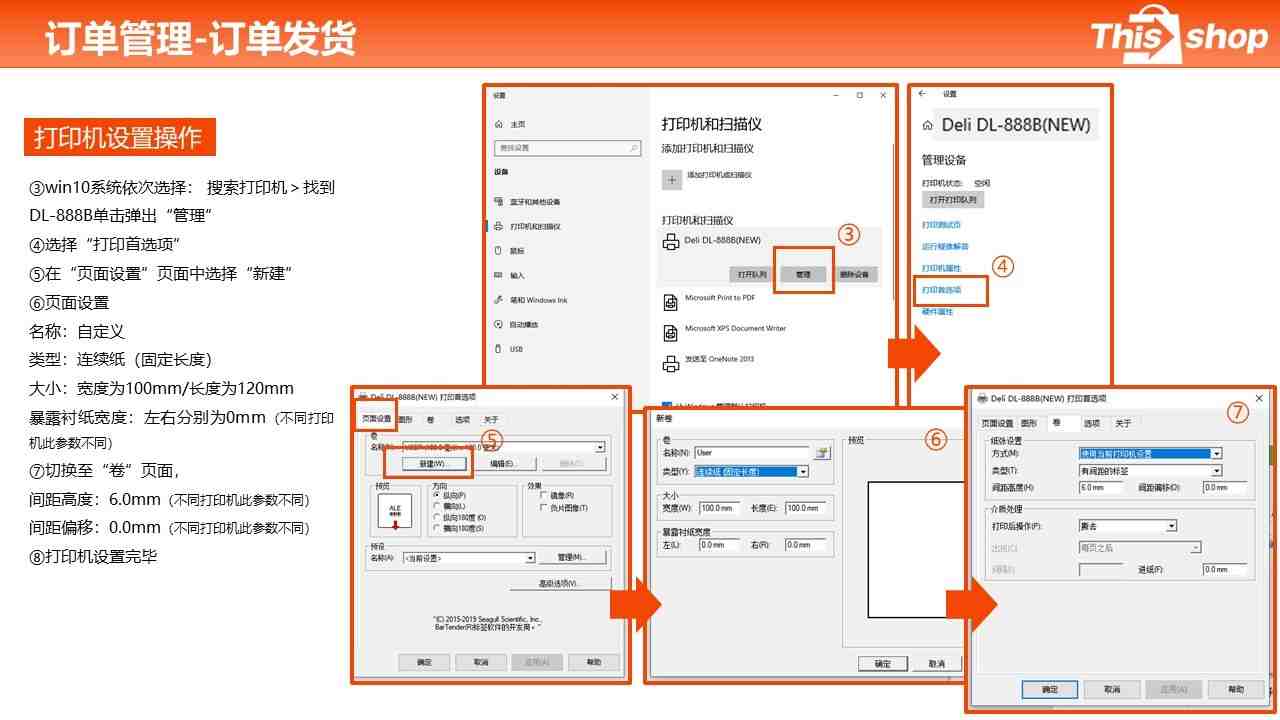
Task: Select the Deli DL-888B(NEW) printer icon in list
Action: (671, 242)
